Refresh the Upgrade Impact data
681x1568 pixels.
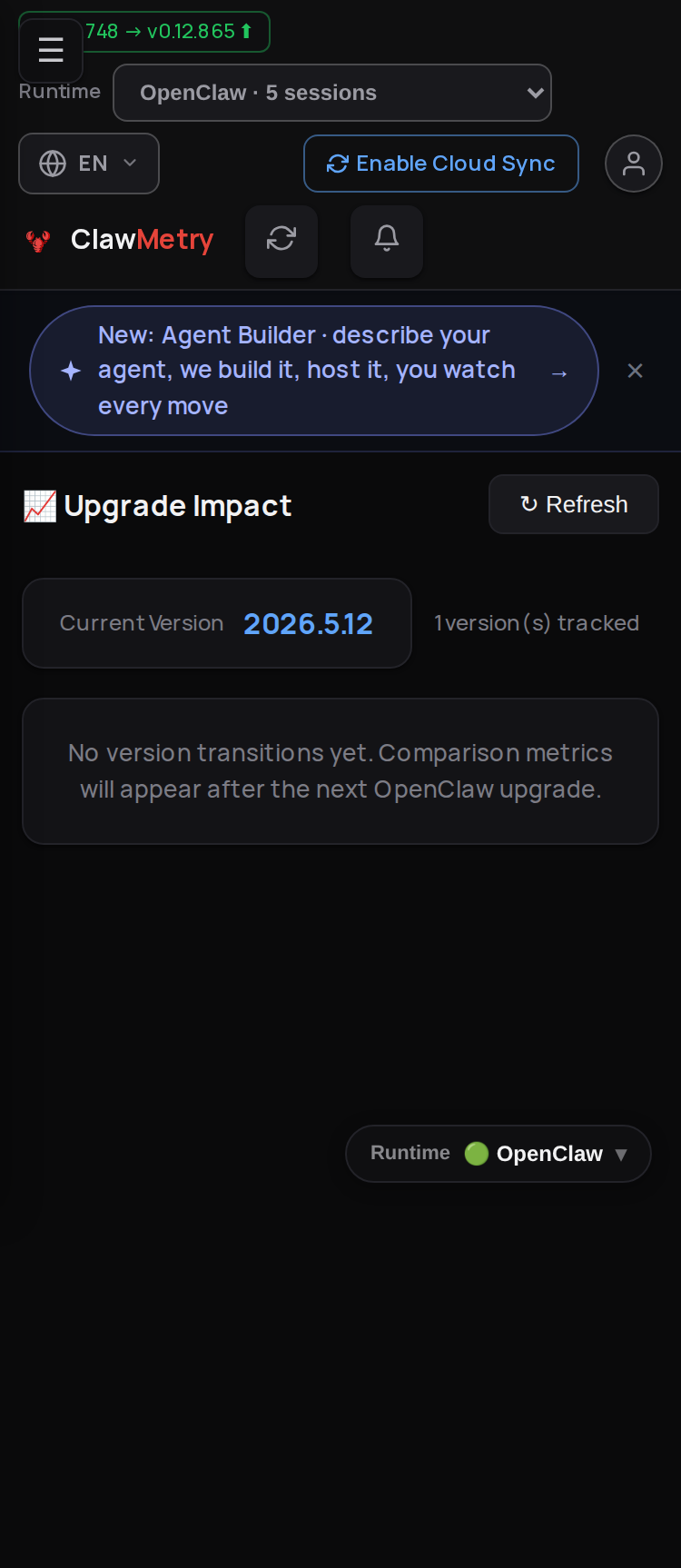[x=574, y=504]
